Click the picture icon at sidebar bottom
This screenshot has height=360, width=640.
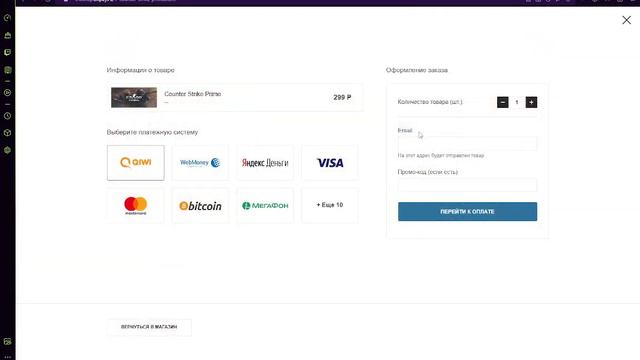pyautogui.click(x=7, y=342)
